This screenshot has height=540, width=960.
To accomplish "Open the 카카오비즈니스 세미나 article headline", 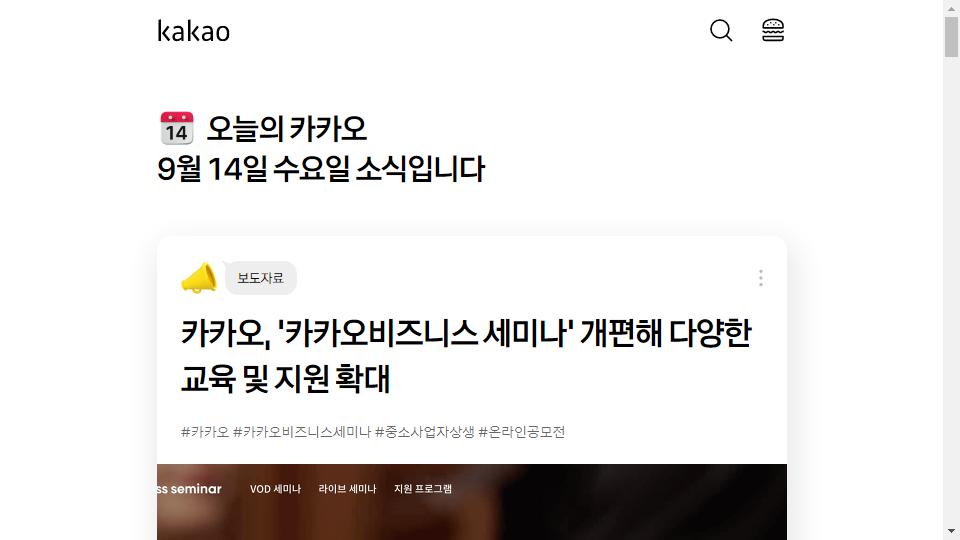I will click(466, 356).
